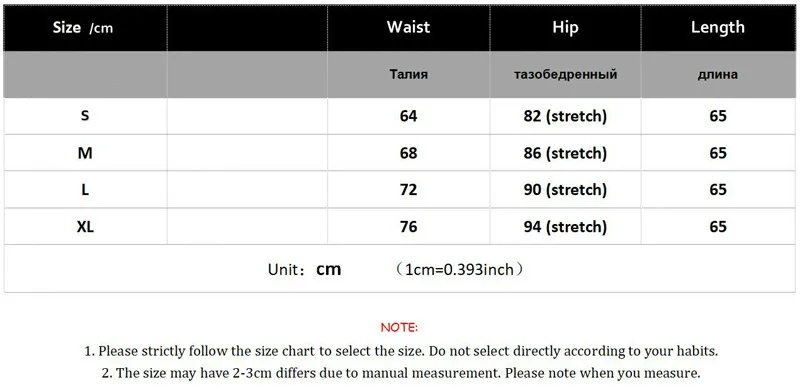The height and width of the screenshot is (387, 800).
Task: Click the waist value 76
Action: click(x=408, y=226)
